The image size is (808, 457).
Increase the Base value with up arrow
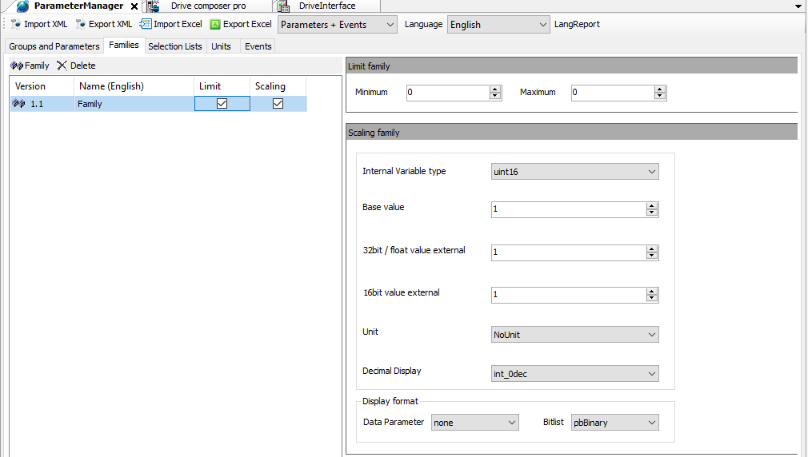(652, 206)
